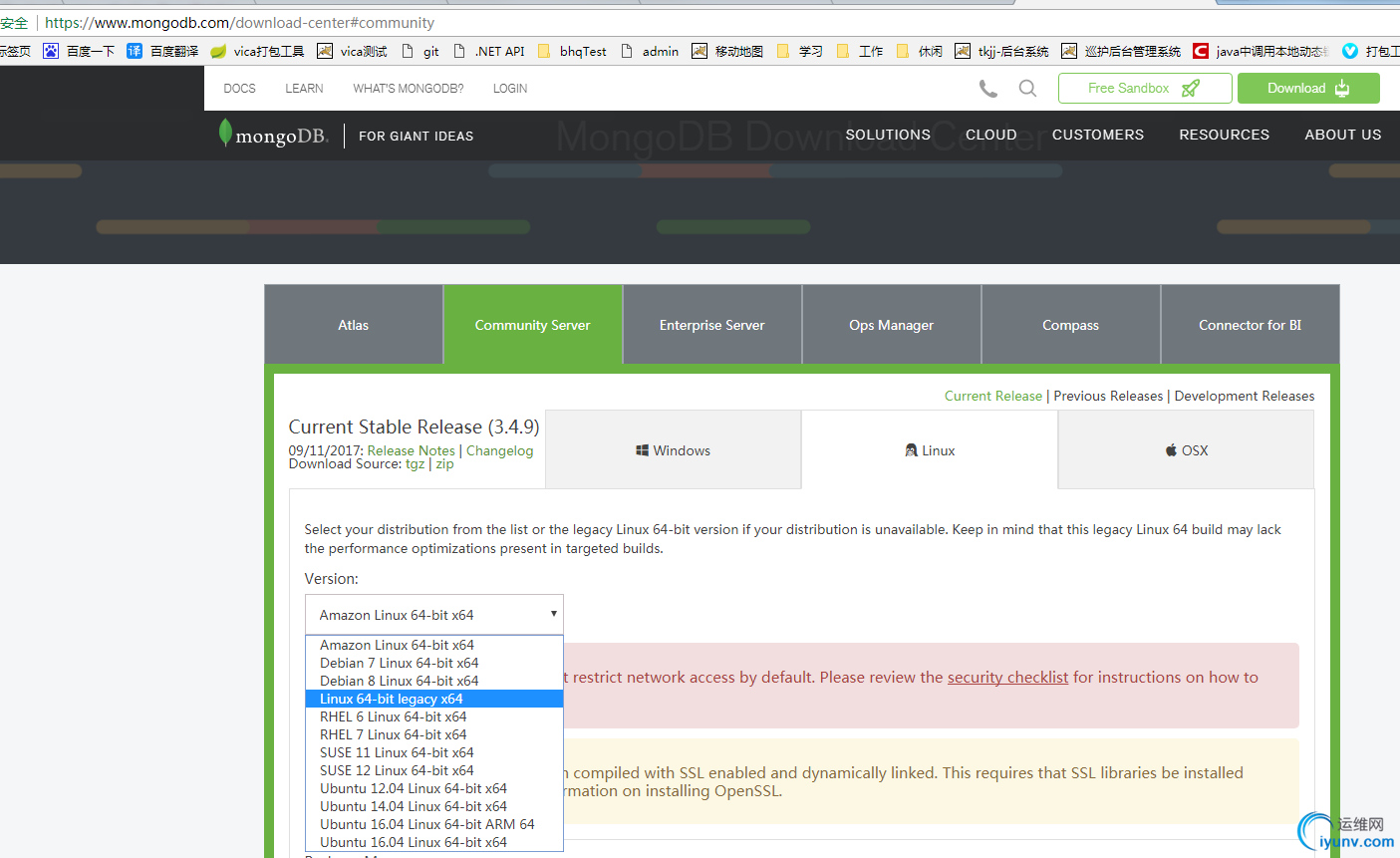This screenshot has width=1400, height=858.
Task: Open the java中调用本地动态 bookmark
Action: [1260, 51]
